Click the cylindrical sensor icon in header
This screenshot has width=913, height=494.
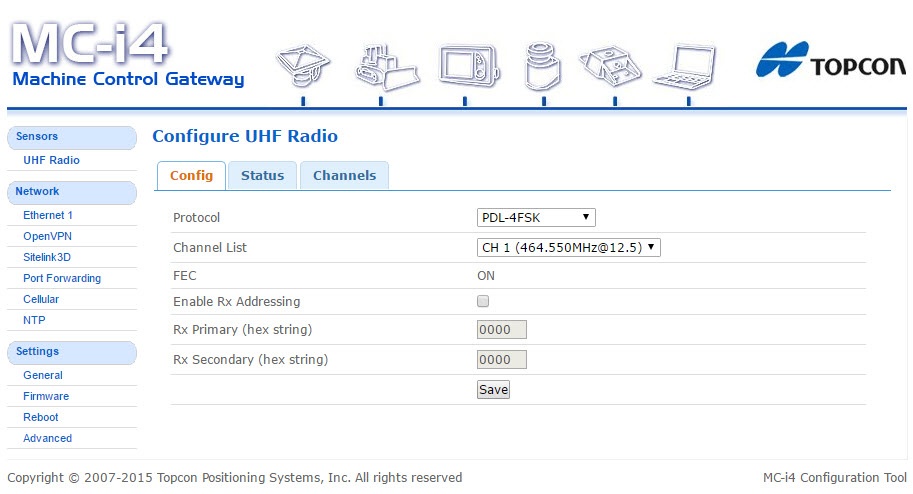tap(543, 66)
